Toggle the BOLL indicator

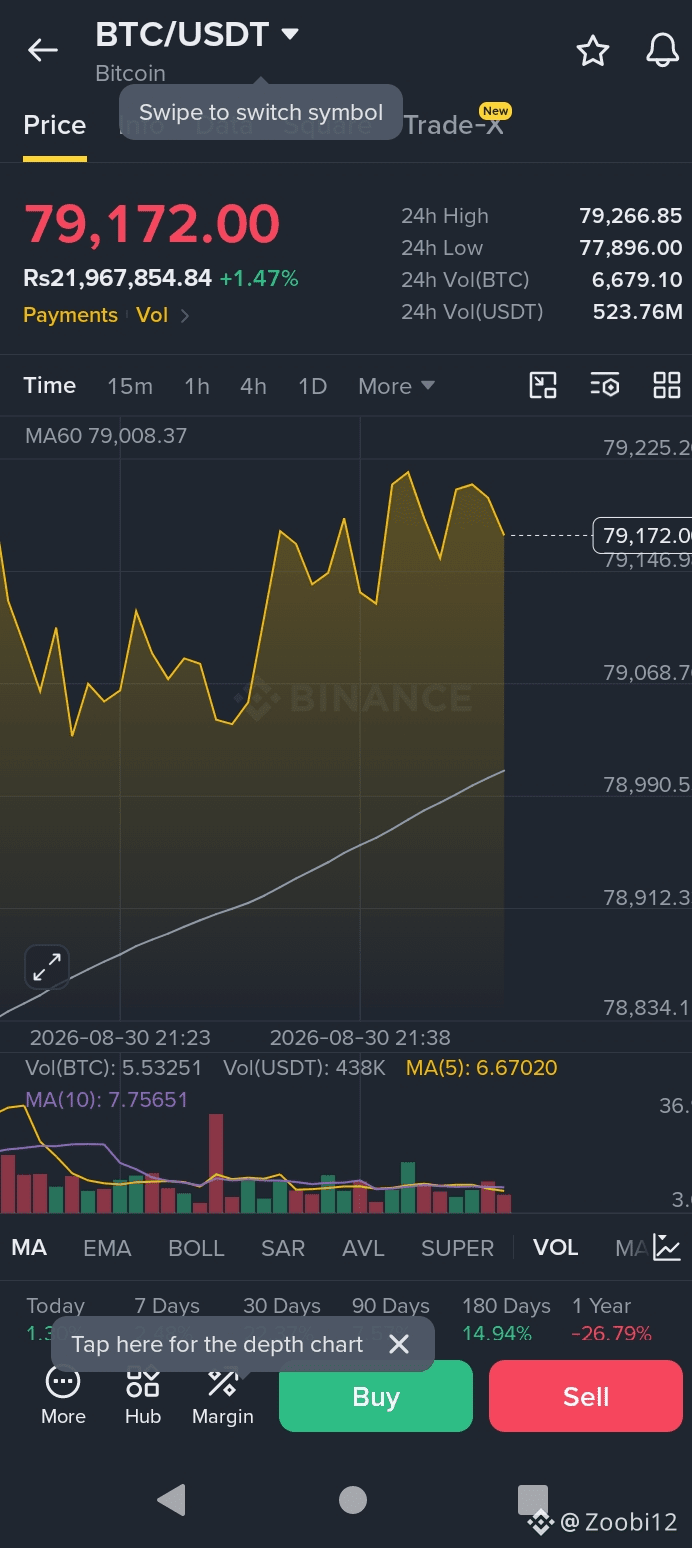196,1248
